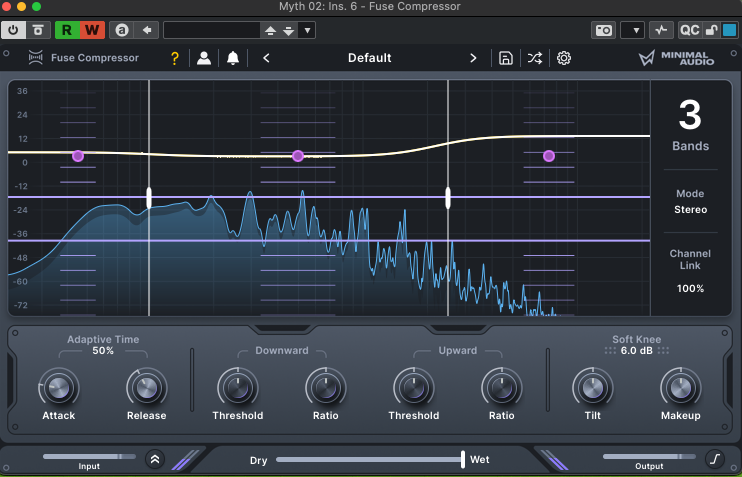742x477 pixels.
Task: Click the bypass button next to power
Action: [x=38, y=30]
